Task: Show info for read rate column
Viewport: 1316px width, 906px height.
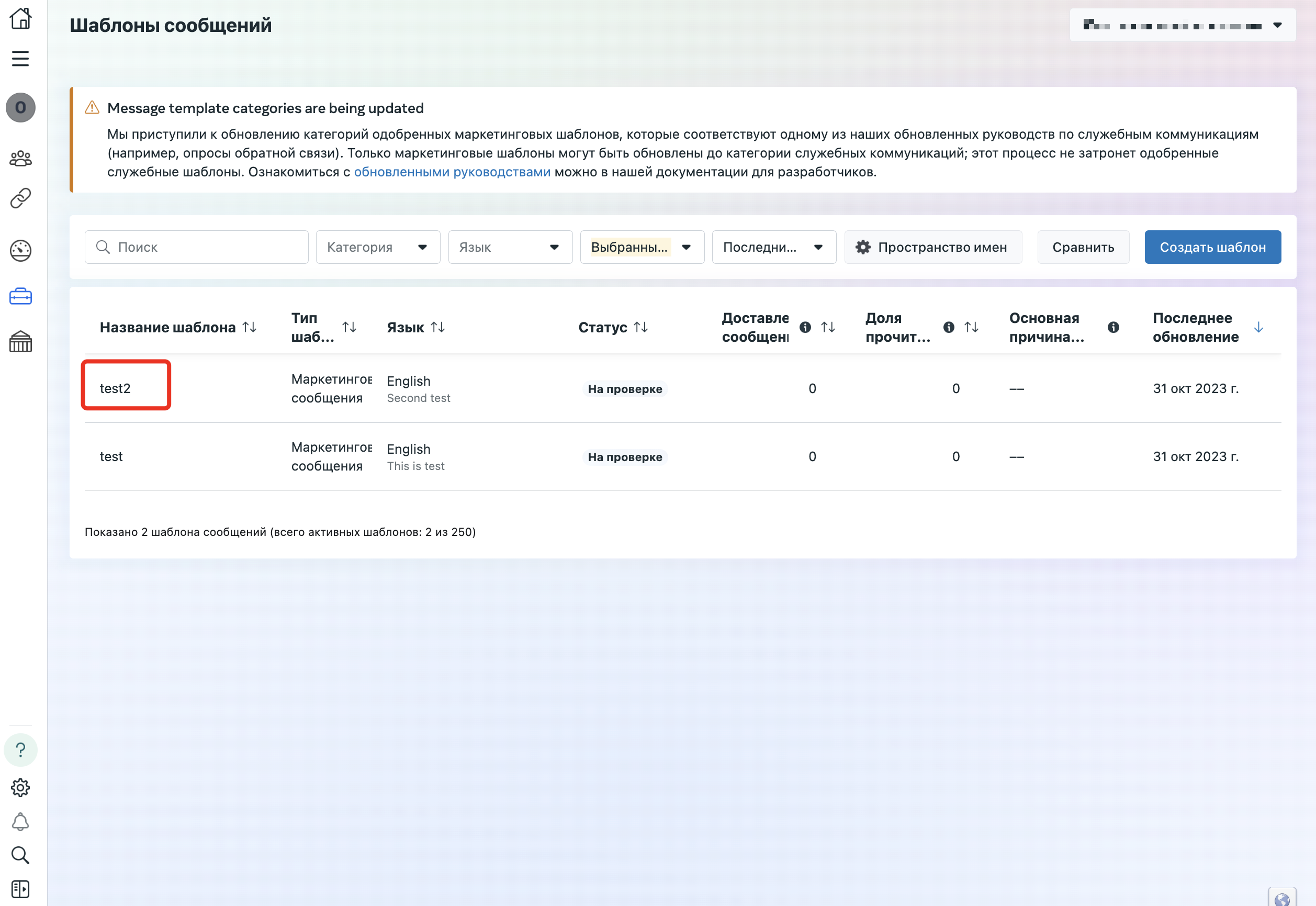Action: click(949, 327)
